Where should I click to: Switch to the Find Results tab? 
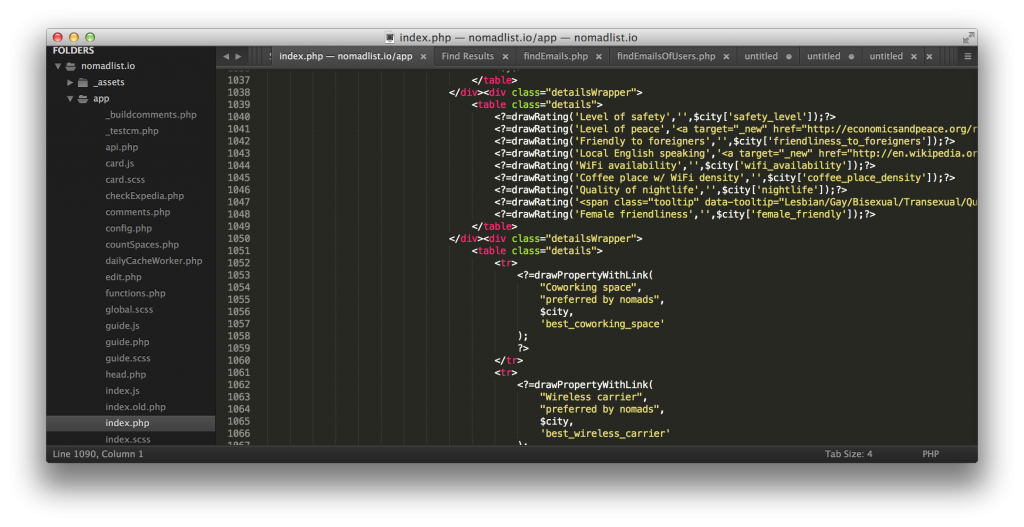point(467,57)
